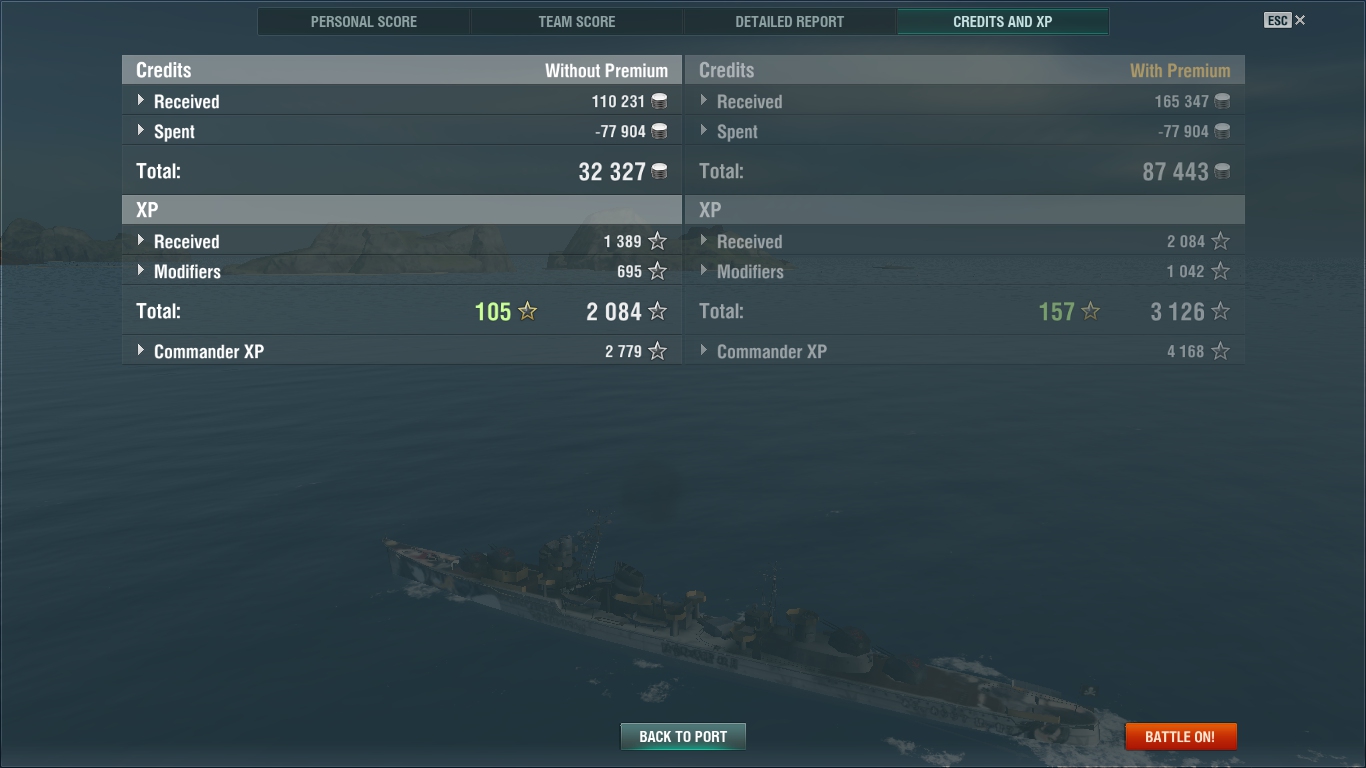Click the star icon next to 1 389 XP

[657, 241]
